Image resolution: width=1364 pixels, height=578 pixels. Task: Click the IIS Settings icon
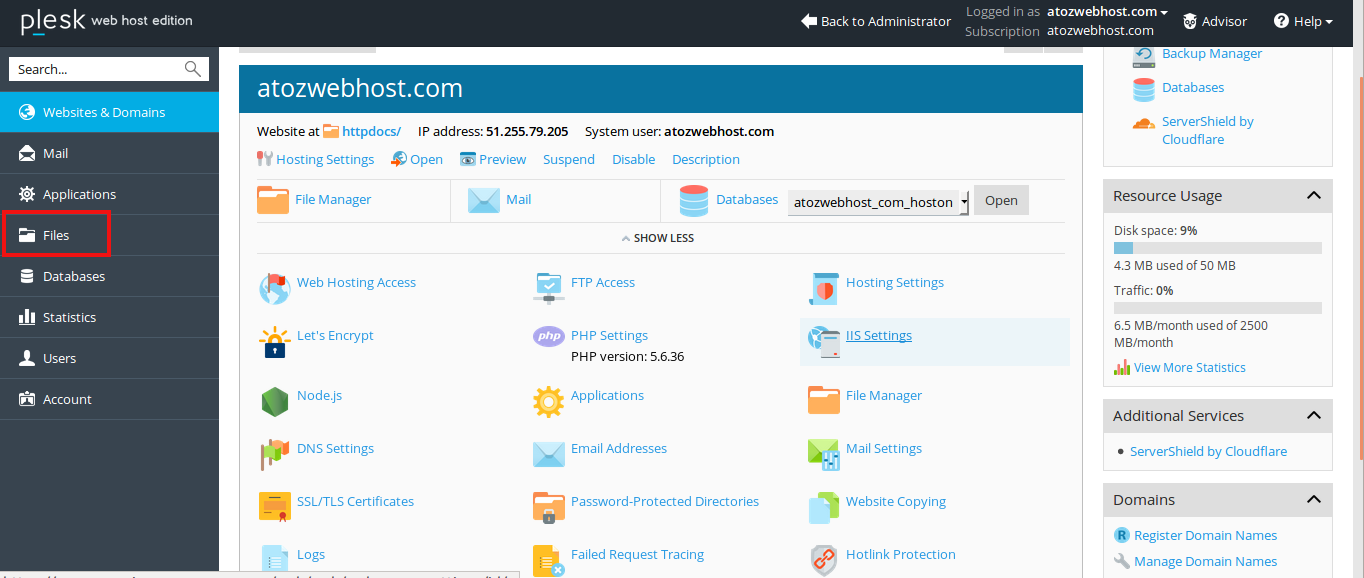pos(823,342)
